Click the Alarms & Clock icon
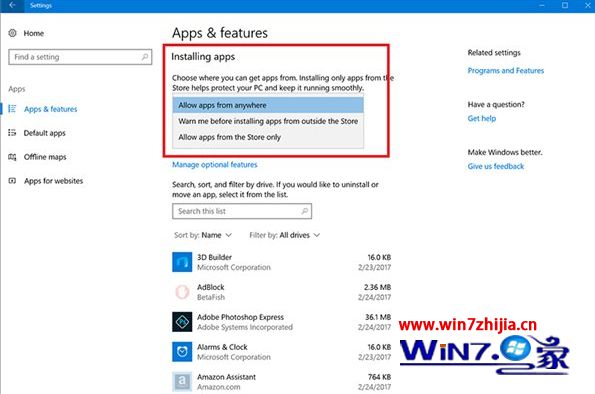Screen dimensions: 595x394 182,352
